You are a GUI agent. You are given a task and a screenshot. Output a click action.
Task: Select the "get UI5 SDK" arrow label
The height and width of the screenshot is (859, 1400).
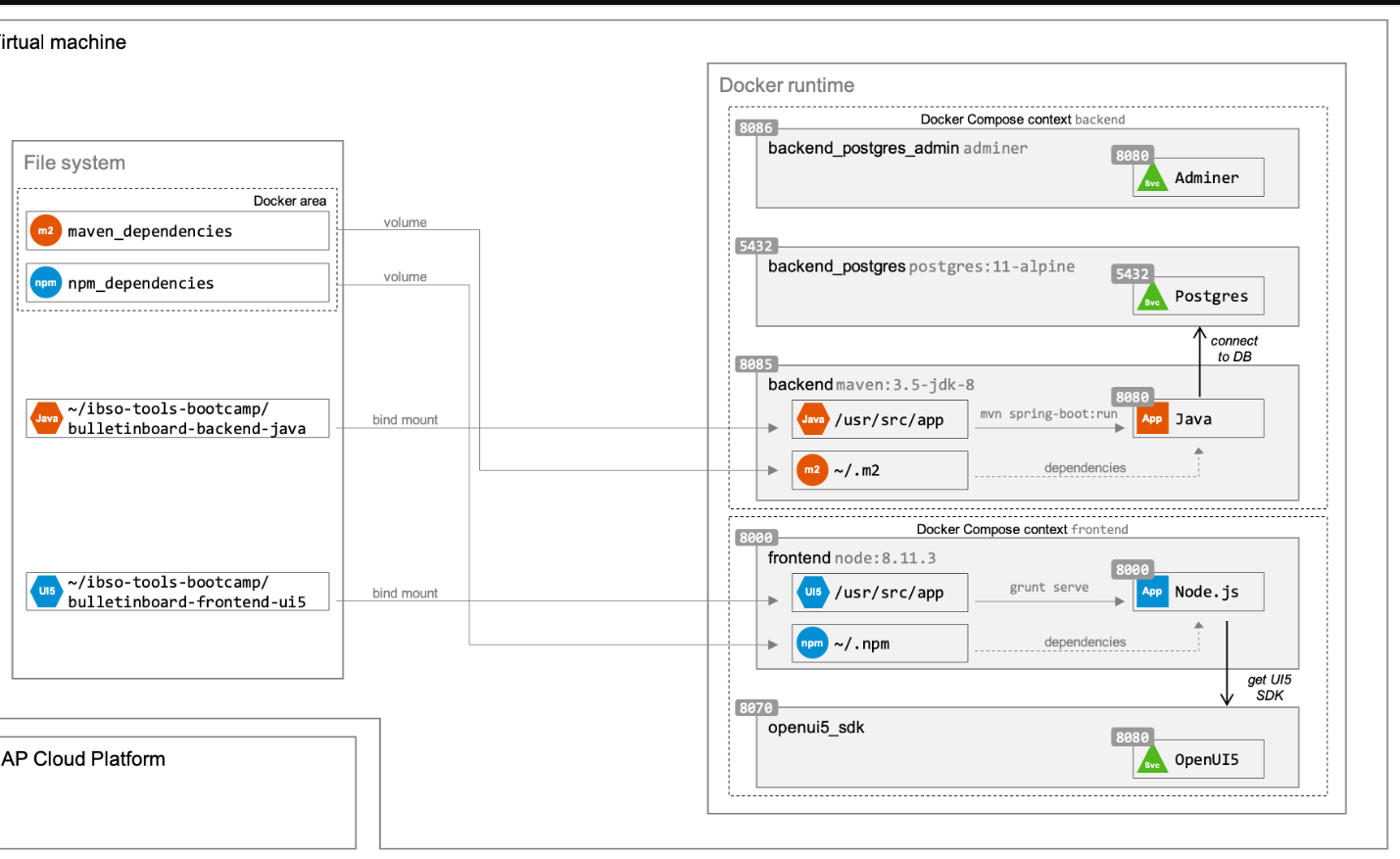click(x=1270, y=688)
